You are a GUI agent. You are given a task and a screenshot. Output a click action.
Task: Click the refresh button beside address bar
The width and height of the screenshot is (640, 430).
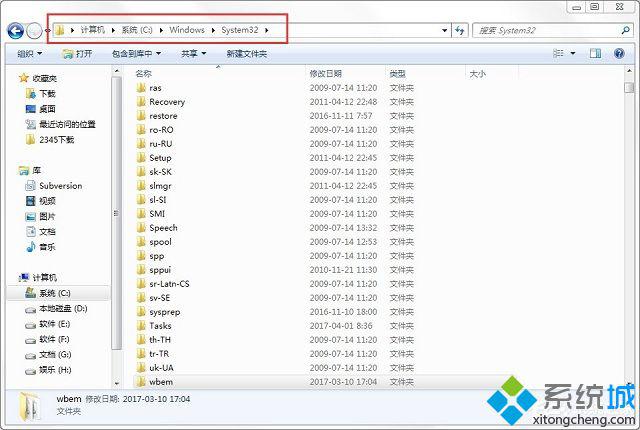pyautogui.click(x=460, y=30)
